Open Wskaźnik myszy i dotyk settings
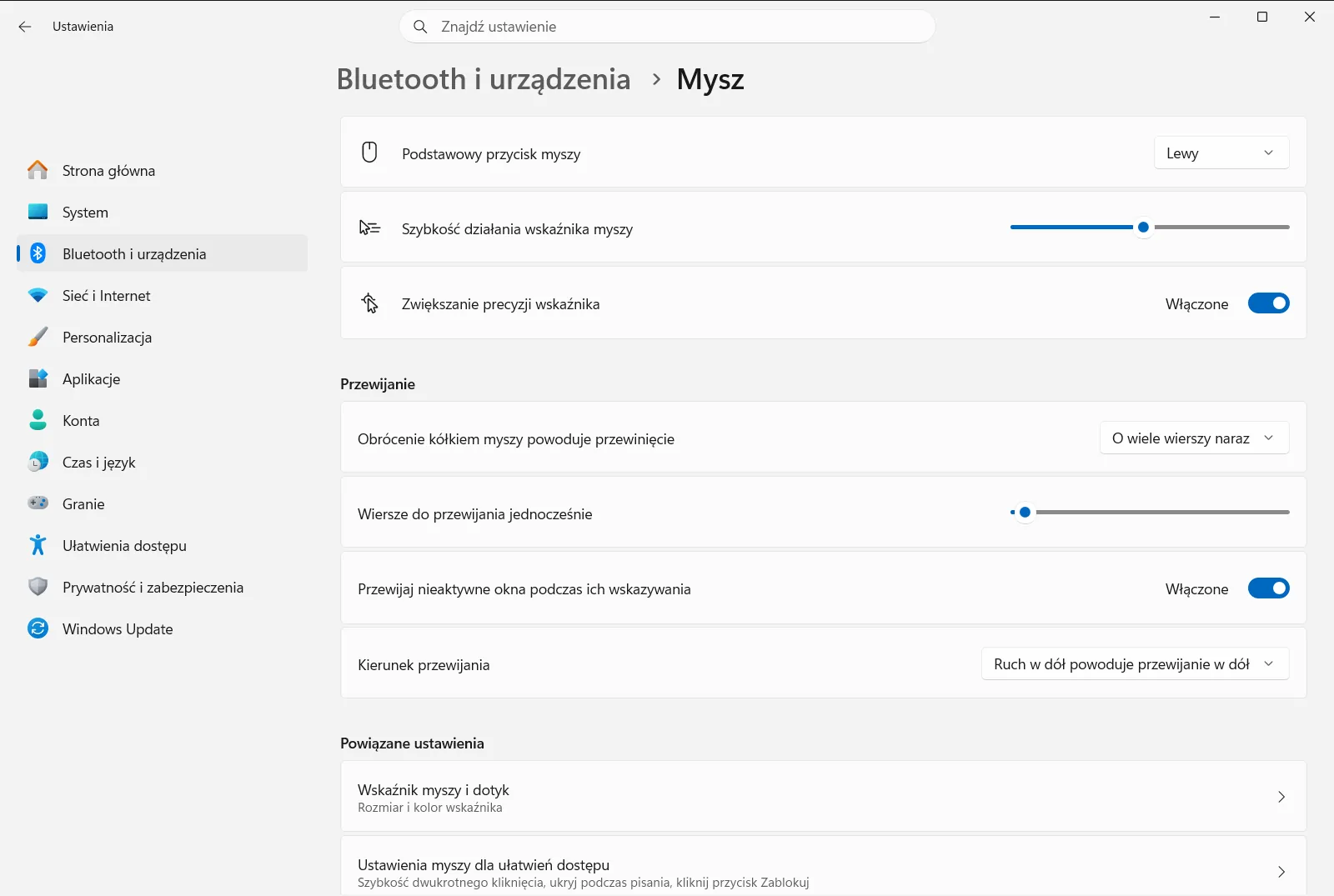Viewport: 1334px width, 896px height. [x=823, y=796]
